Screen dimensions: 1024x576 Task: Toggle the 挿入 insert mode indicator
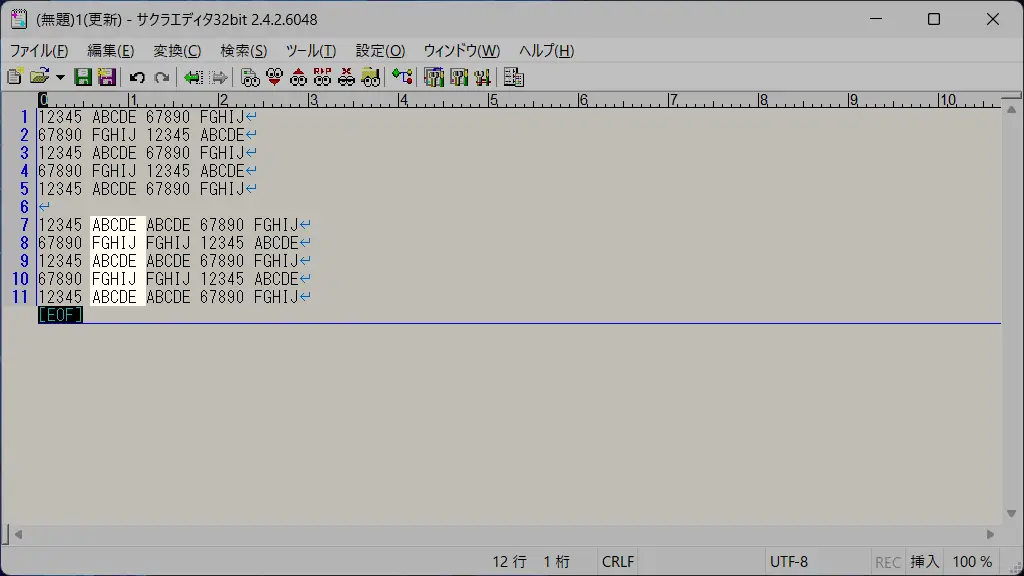coord(924,562)
